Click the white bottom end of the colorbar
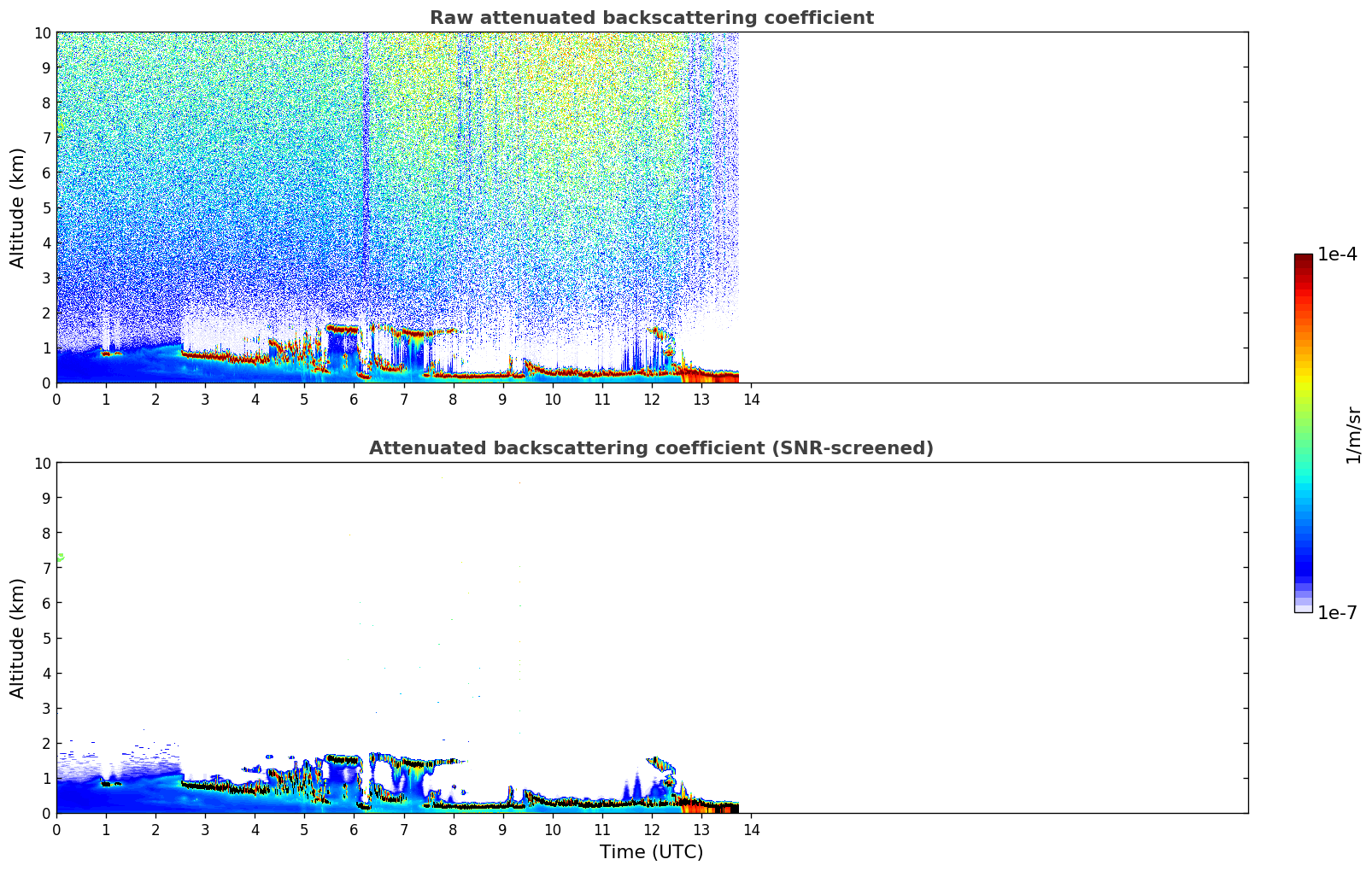The image size is (1372, 871). tap(1303, 608)
